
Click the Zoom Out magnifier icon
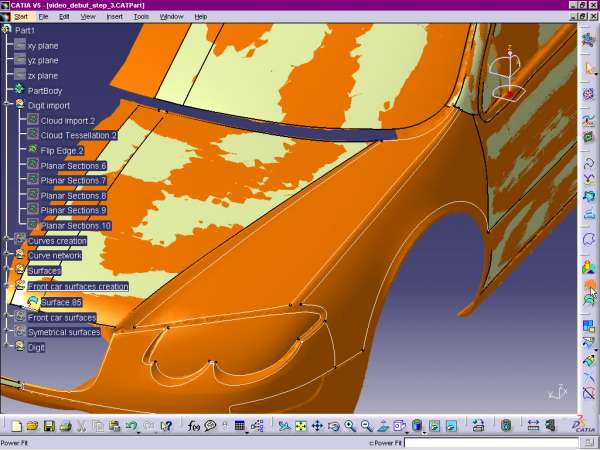pyautogui.click(x=366, y=426)
